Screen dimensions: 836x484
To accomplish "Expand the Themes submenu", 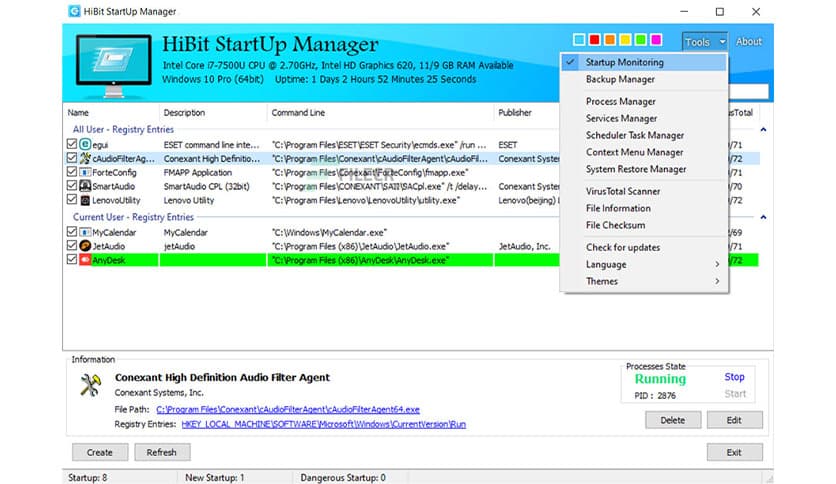I will pos(644,281).
